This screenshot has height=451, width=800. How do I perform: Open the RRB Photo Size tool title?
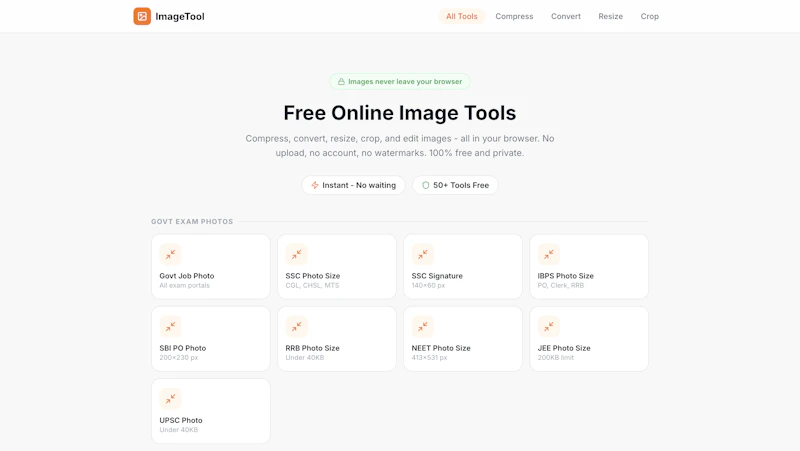(312, 348)
